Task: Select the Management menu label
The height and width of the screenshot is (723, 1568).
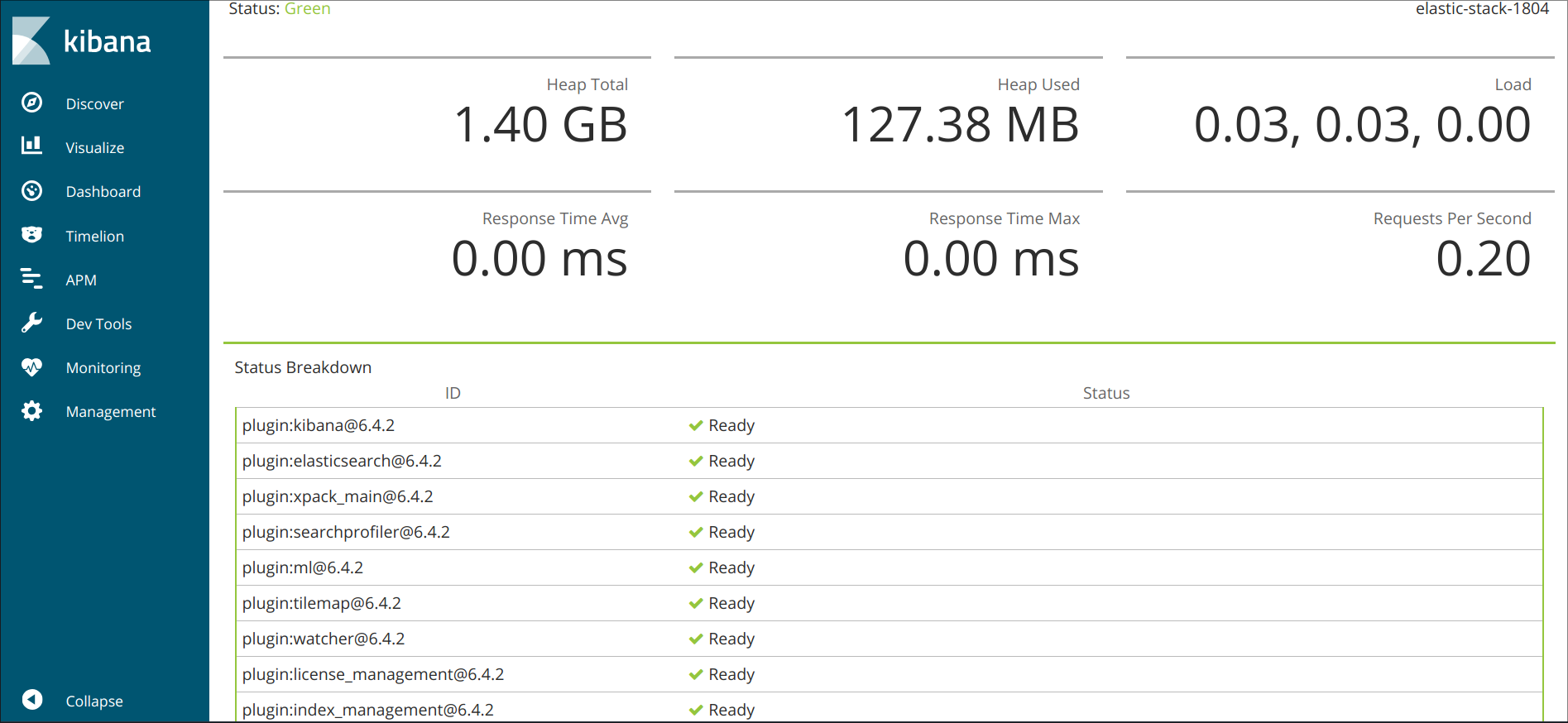Action: (111, 412)
